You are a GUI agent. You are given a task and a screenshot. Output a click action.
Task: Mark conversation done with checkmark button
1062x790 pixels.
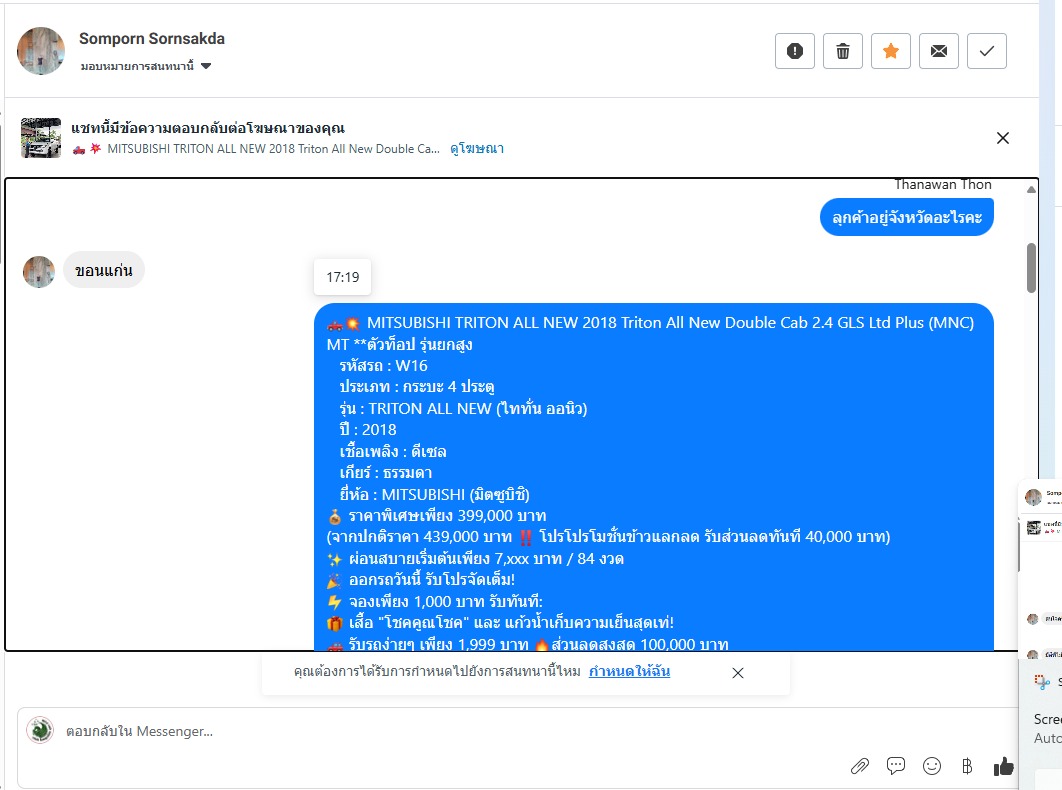click(987, 51)
